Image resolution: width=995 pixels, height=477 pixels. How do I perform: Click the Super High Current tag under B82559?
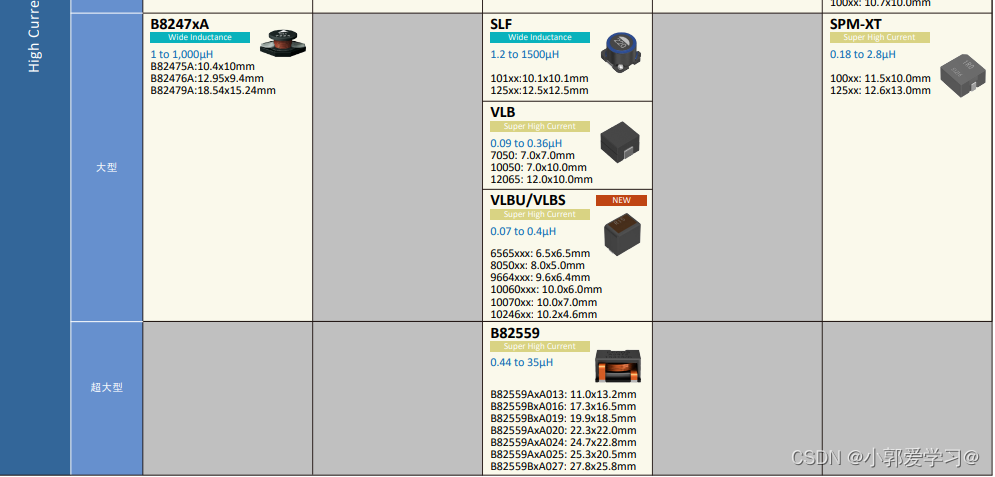point(540,346)
